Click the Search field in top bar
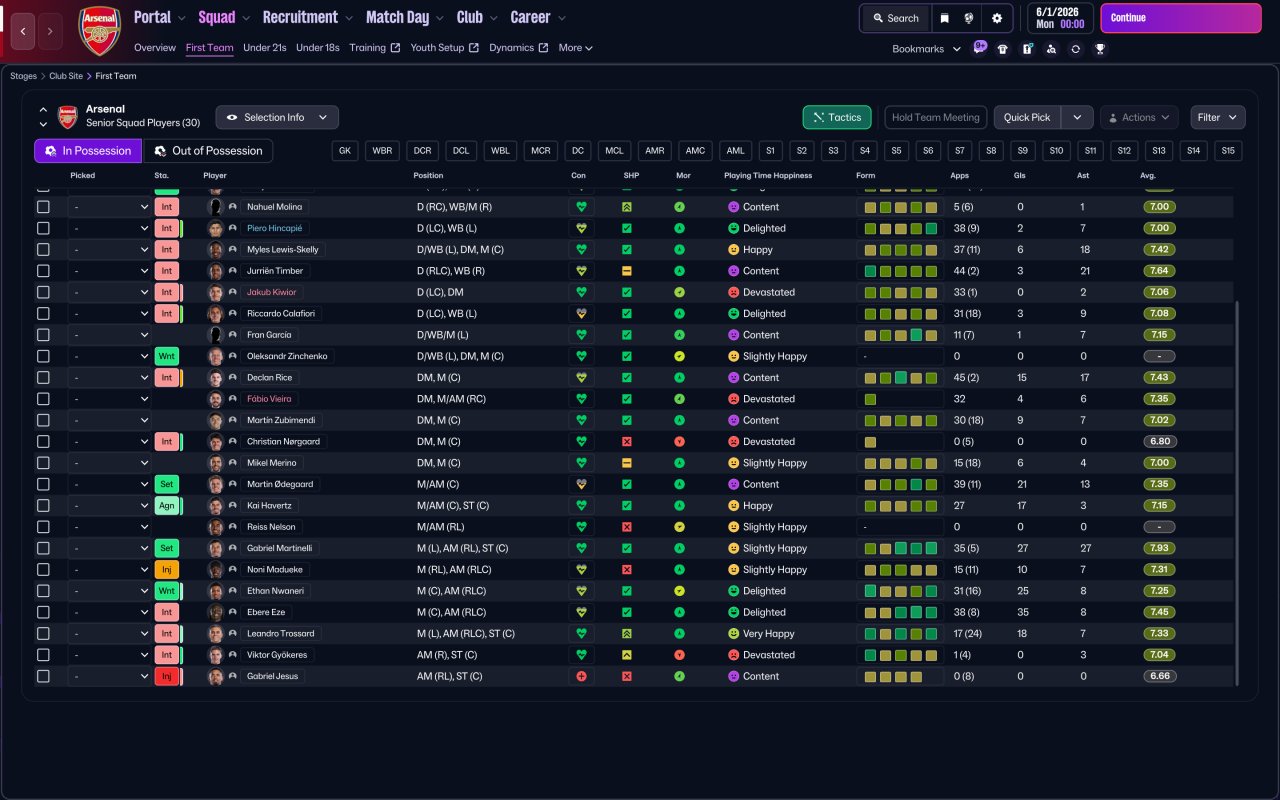 [895, 18]
